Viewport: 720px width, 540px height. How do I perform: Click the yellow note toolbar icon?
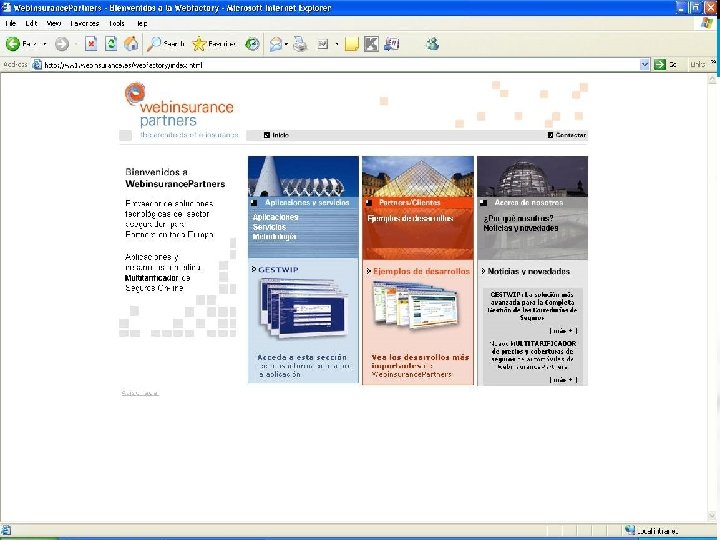click(x=351, y=44)
